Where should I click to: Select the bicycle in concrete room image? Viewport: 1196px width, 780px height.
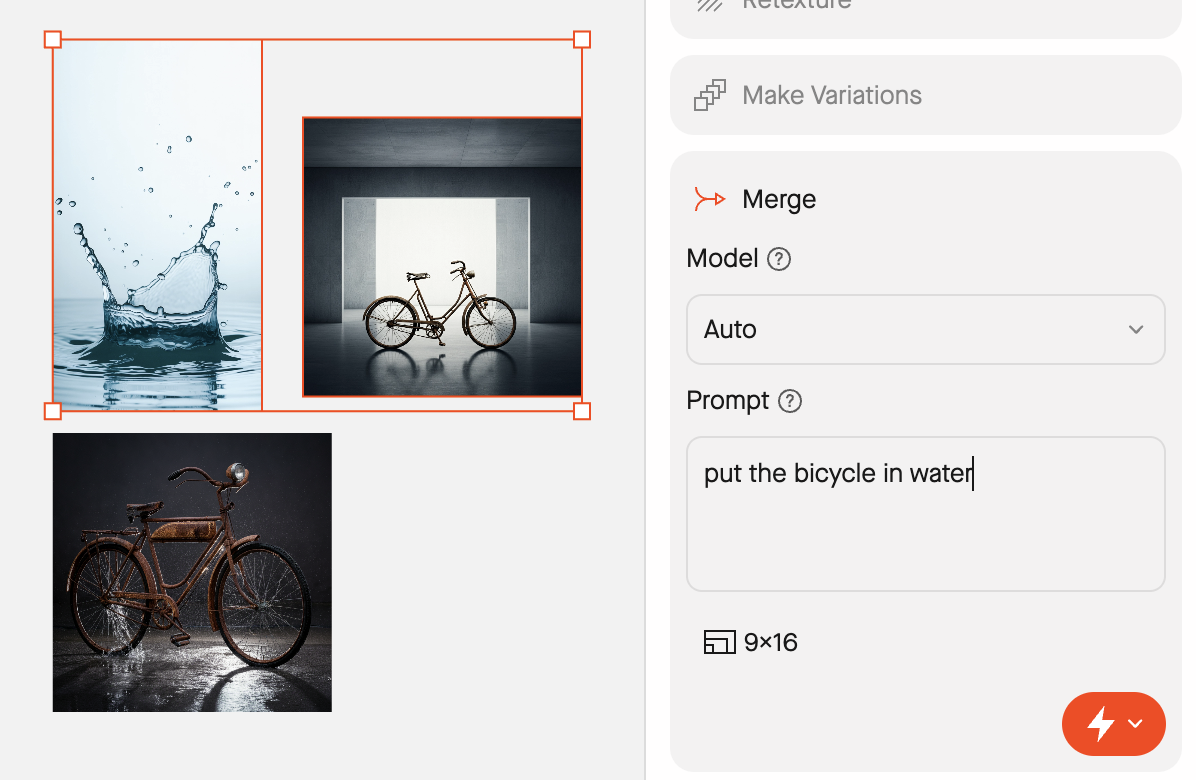pyautogui.click(x=442, y=257)
